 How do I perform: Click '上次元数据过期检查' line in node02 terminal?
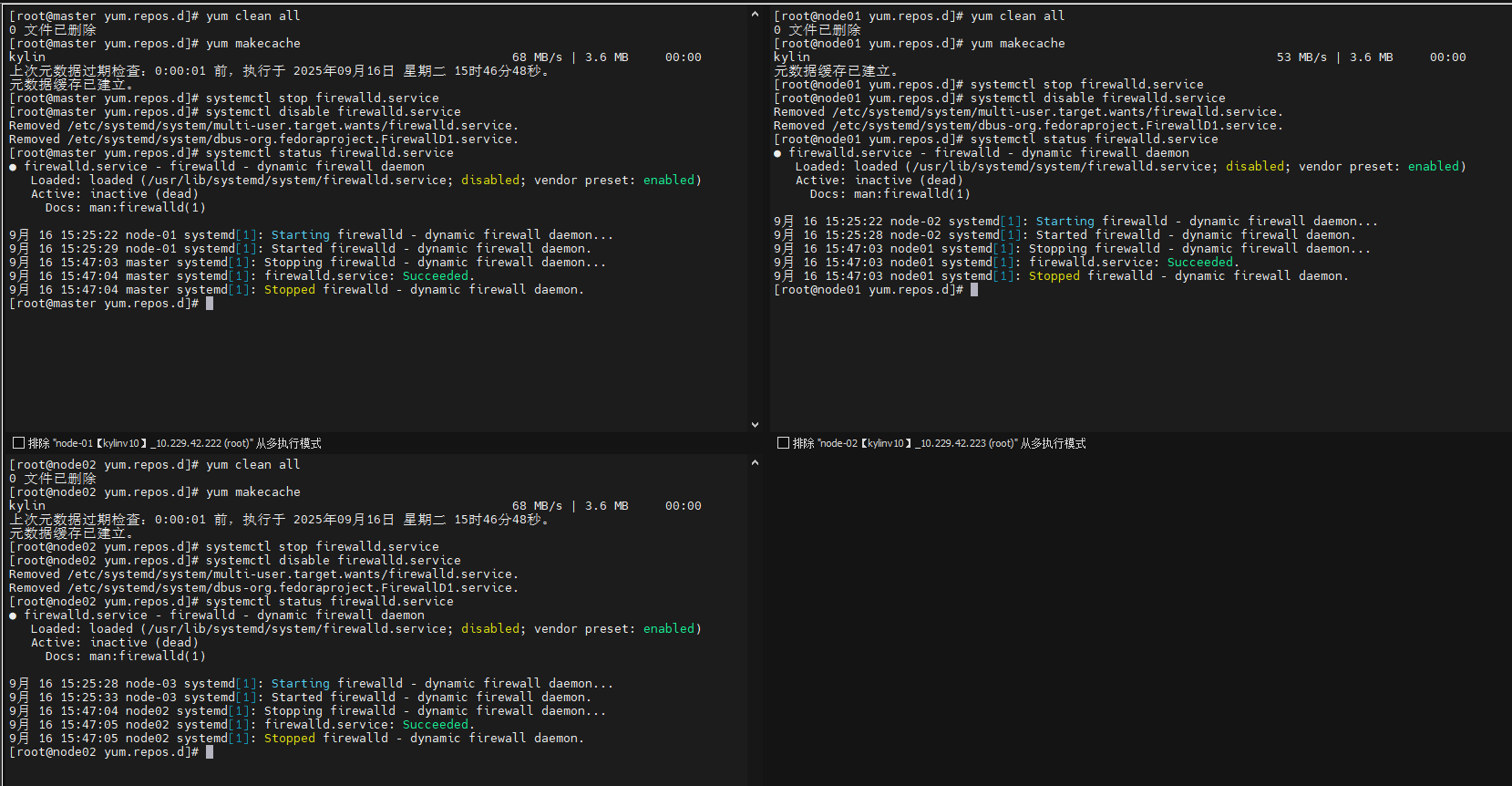click(279, 520)
